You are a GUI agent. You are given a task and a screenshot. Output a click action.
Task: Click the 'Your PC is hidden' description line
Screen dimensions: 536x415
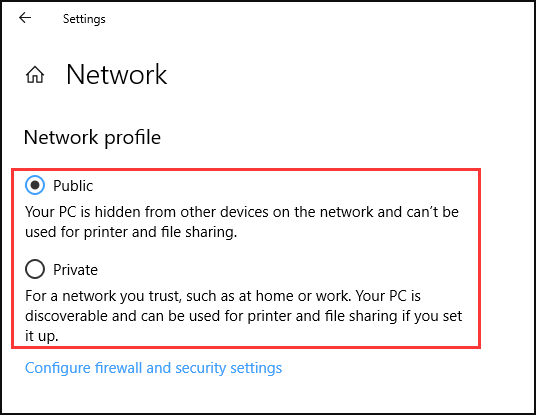click(242, 212)
